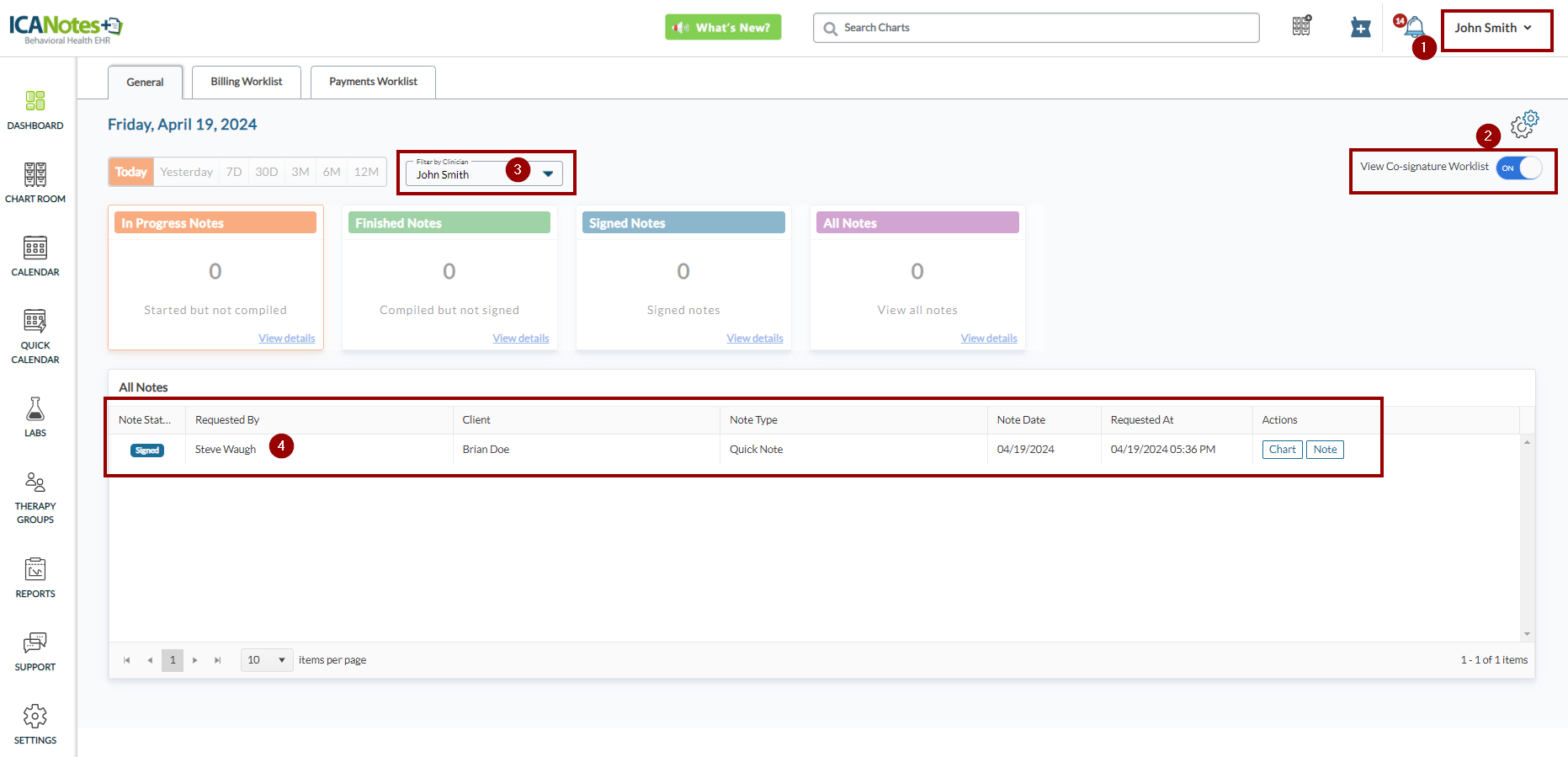This screenshot has width=1568, height=757.
Task: Click the notes table vertical scrollbar
Action: (x=1527, y=537)
